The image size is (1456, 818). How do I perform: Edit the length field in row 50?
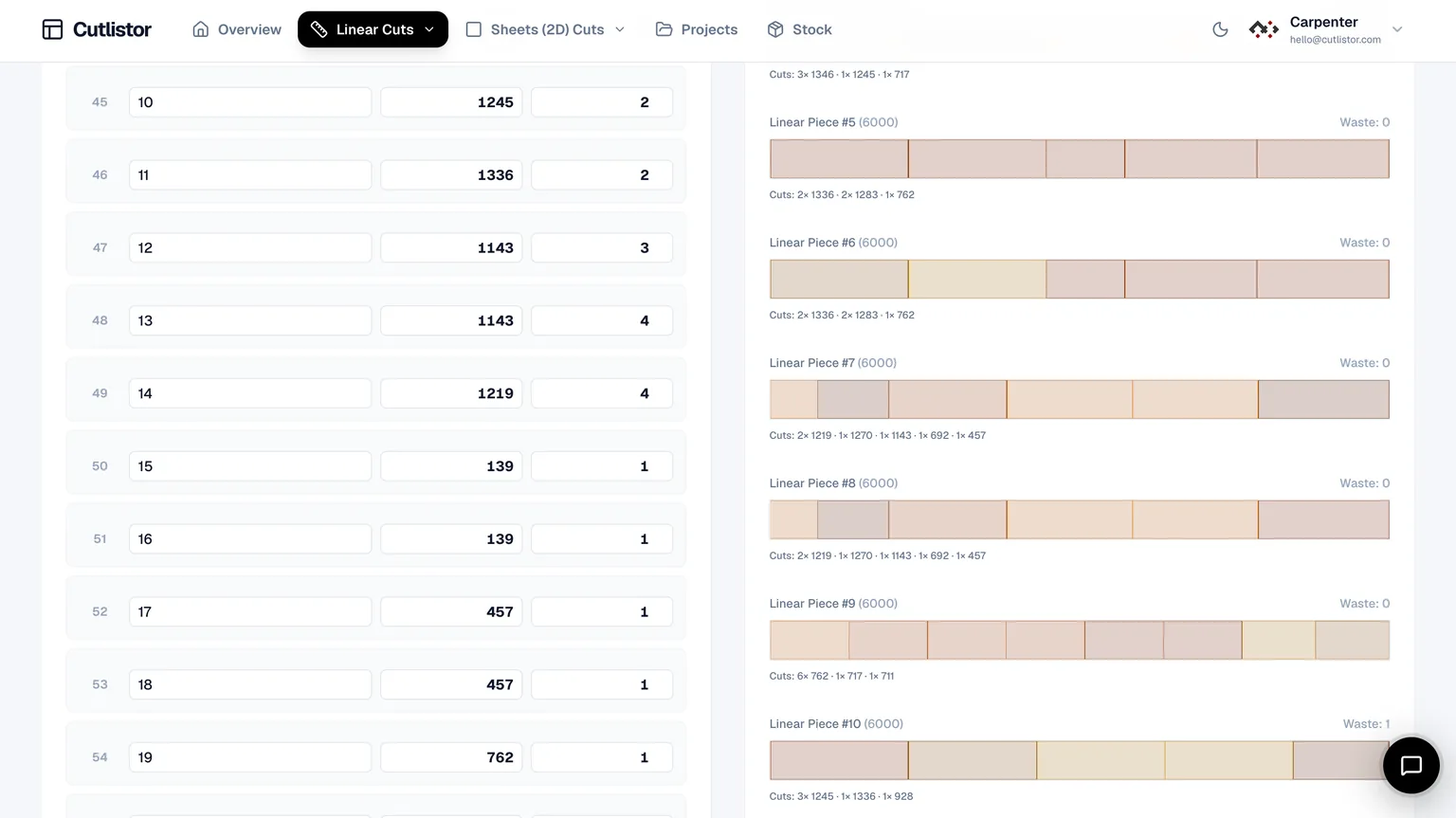pyautogui.click(x=451, y=466)
